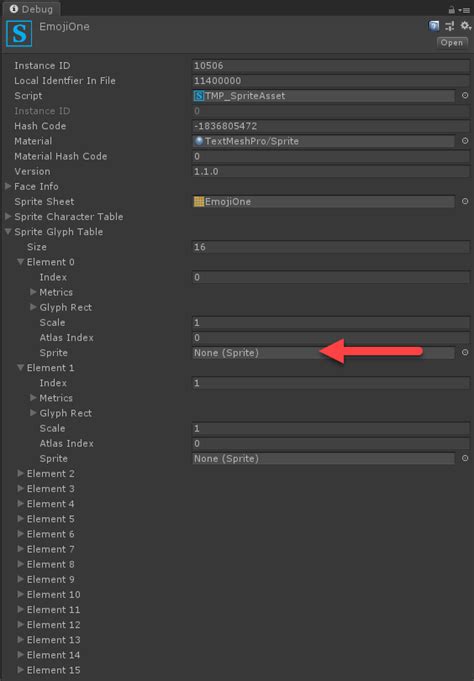Click the Open button
Screen dimensions: 474x681
[x=452, y=43]
